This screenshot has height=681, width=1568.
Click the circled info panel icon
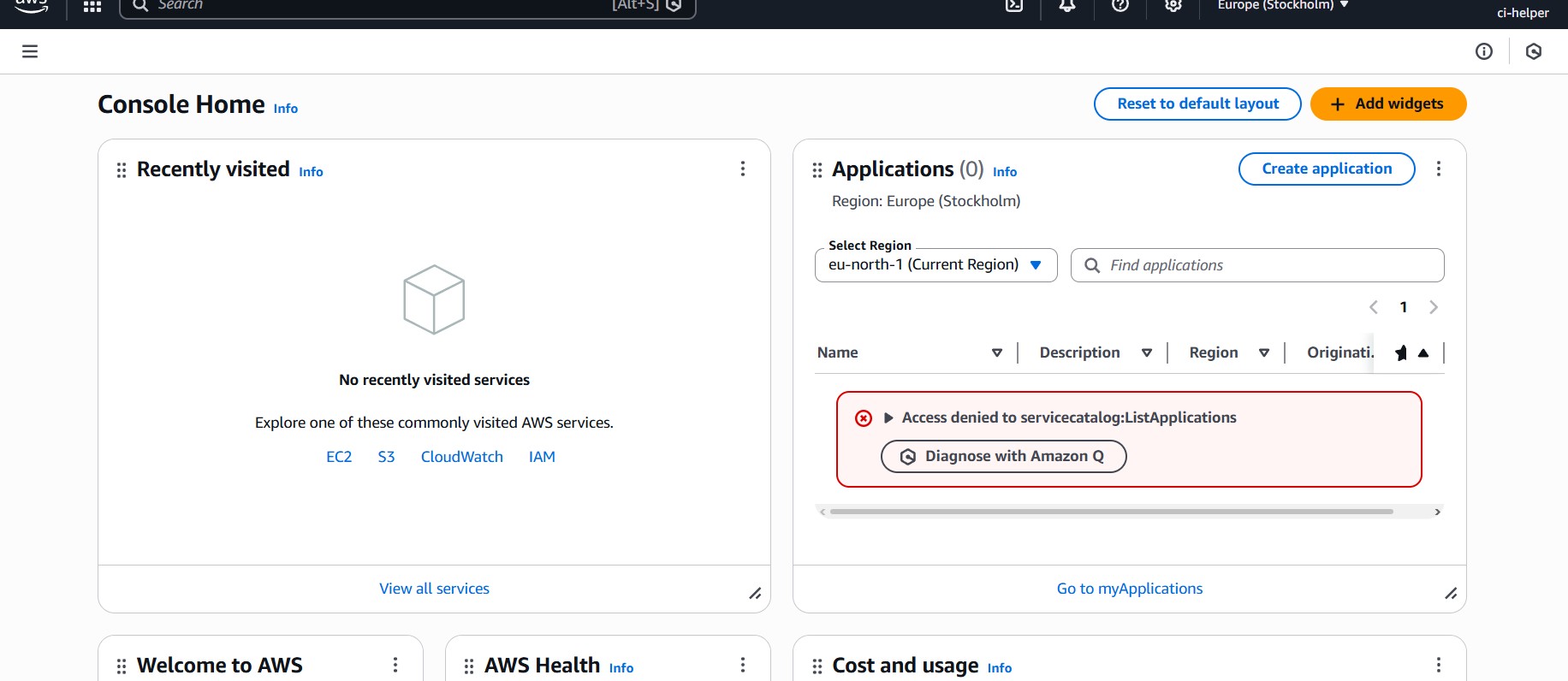point(1484,51)
